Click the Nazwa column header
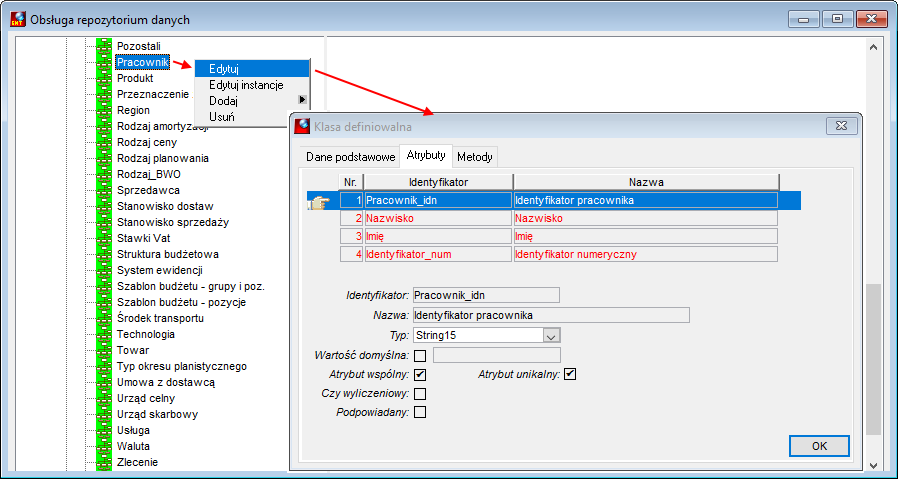 (x=646, y=182)
